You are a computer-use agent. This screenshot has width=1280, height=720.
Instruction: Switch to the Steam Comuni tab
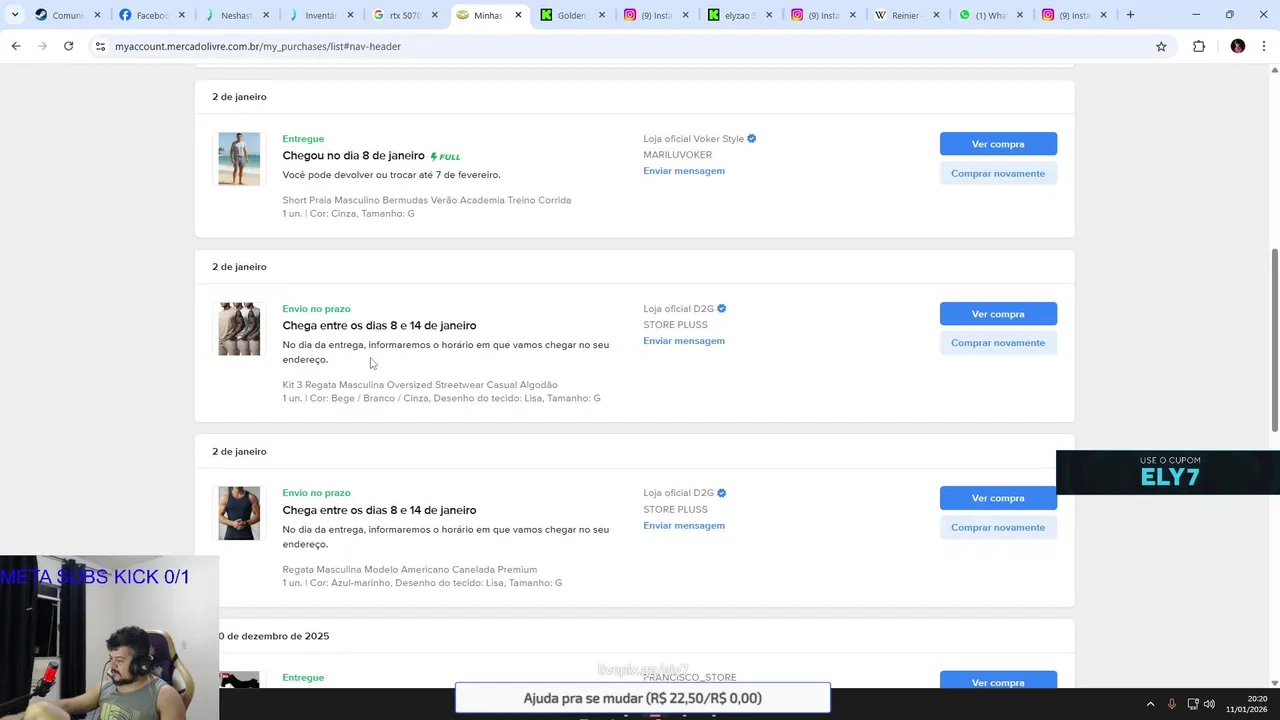tap(66, 15)
